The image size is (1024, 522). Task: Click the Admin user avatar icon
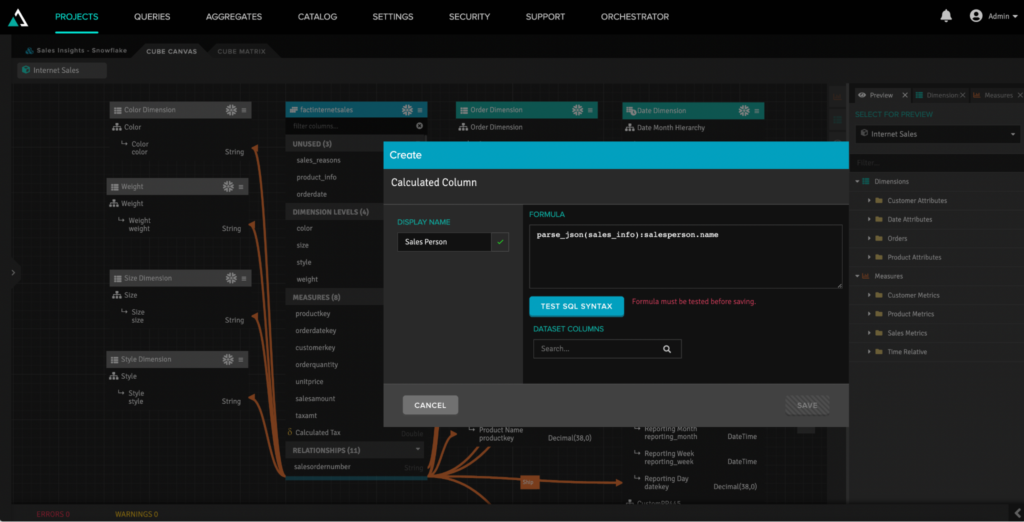click(x=976, y=16)
